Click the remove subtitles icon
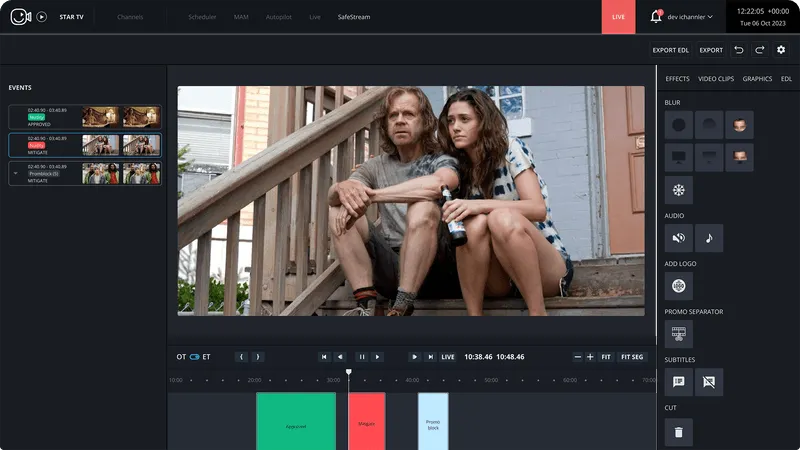Screen dimensions: 800x450 (x=709, y=382)
